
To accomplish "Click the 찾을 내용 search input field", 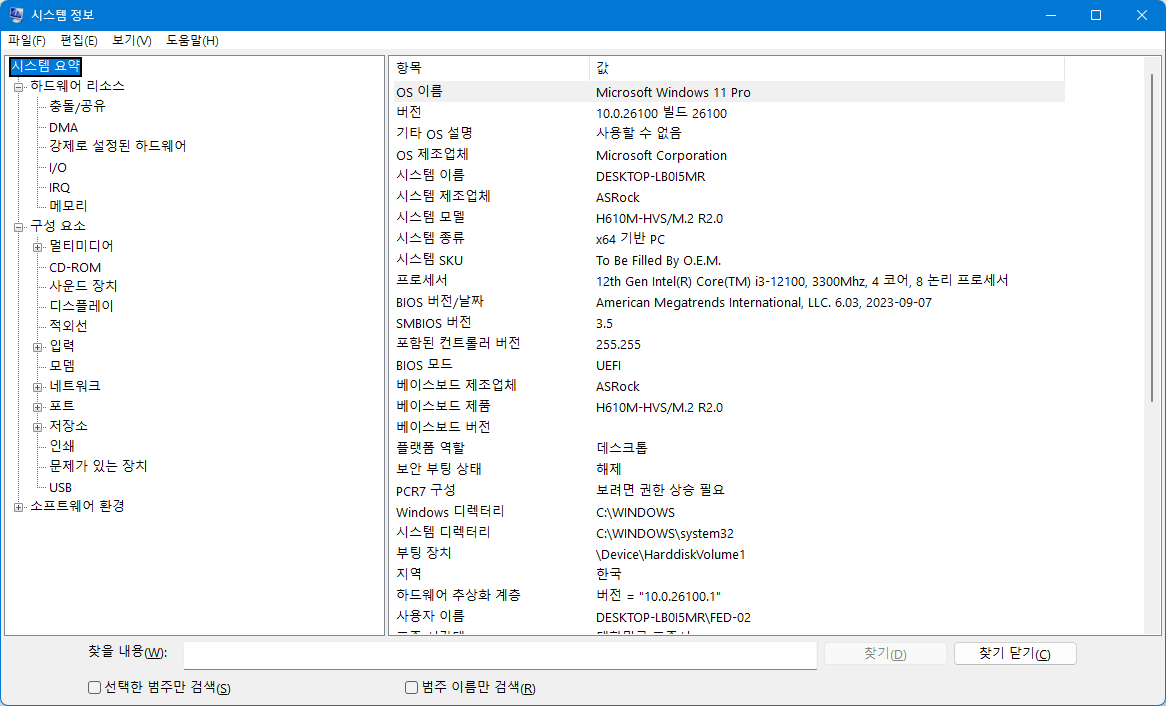I will click(500, 654).
